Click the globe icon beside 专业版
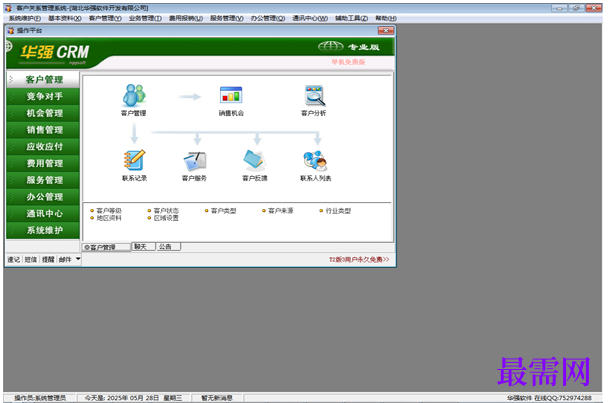The width and height of the screenshot is (609, 403). [x=331, y=47]
